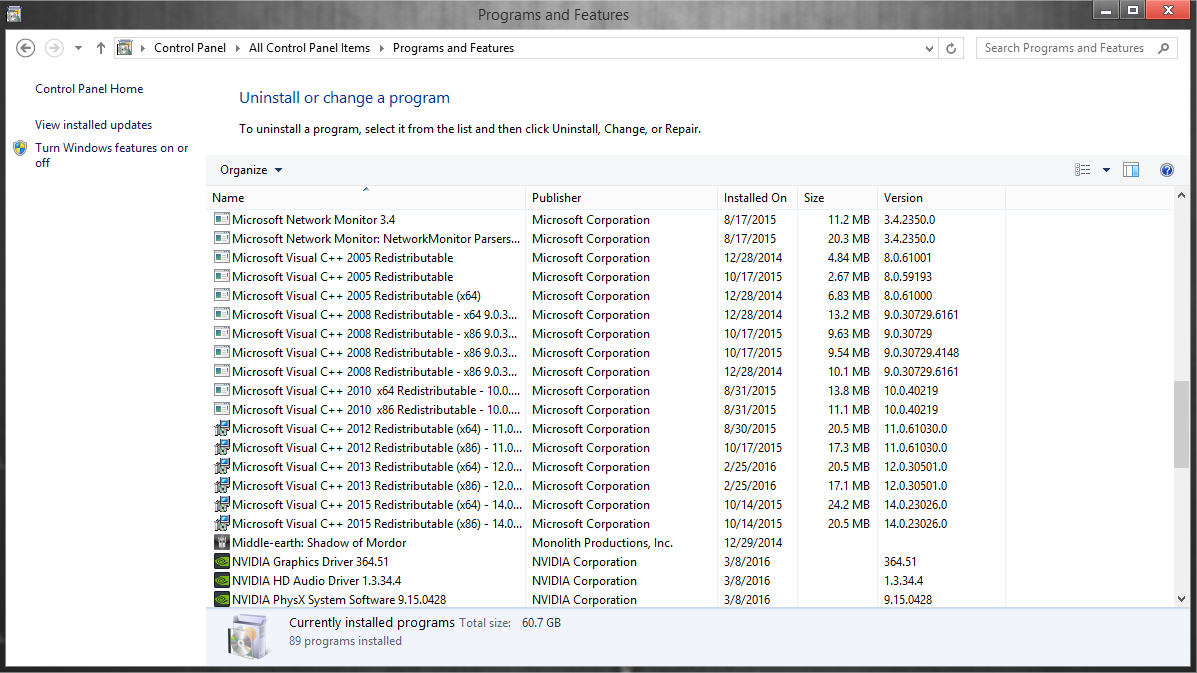Click the 24.2 MB size cell
The height and width of the screenshot is (673, 1197).
(x=849, y=504)
